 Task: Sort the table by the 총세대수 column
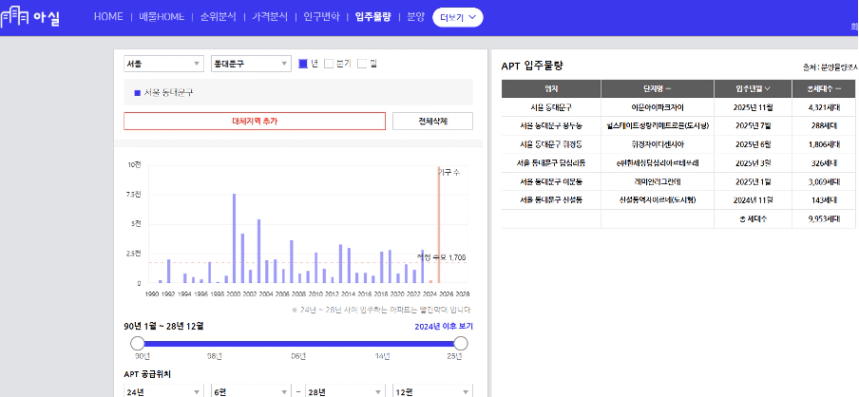tap(823, 89)
